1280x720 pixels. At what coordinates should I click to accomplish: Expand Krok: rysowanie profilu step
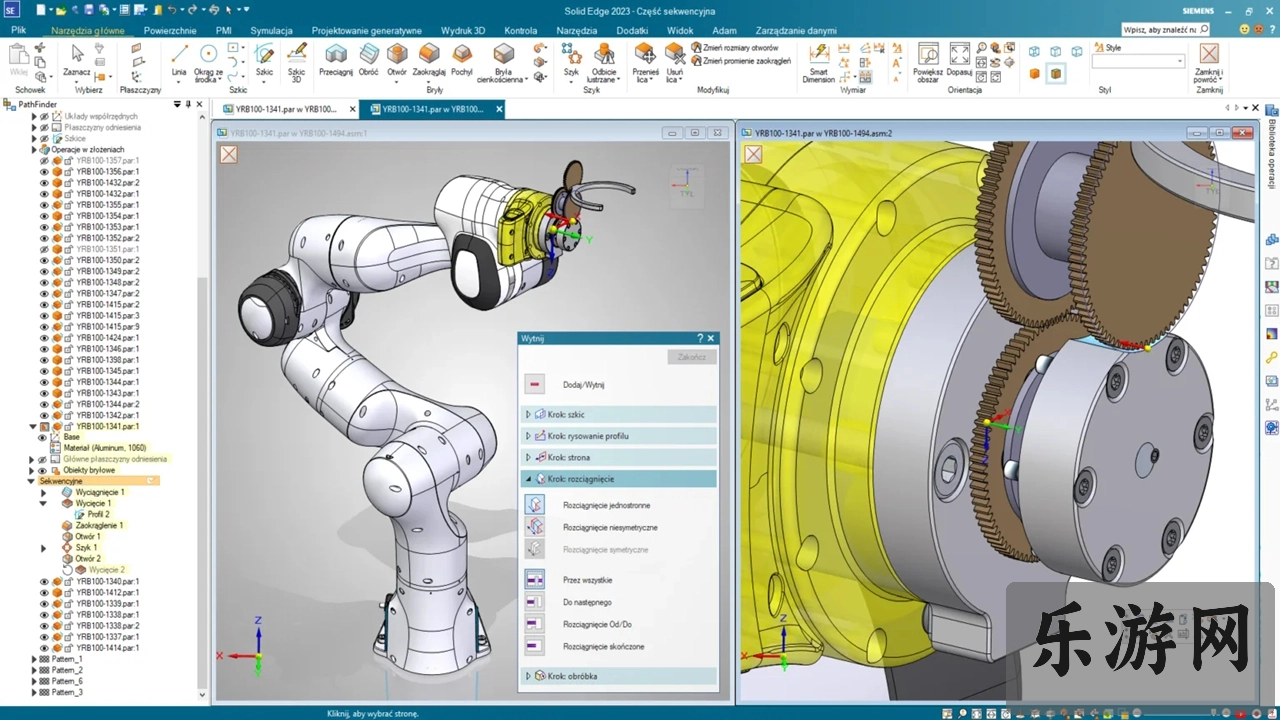coord(529,436)
